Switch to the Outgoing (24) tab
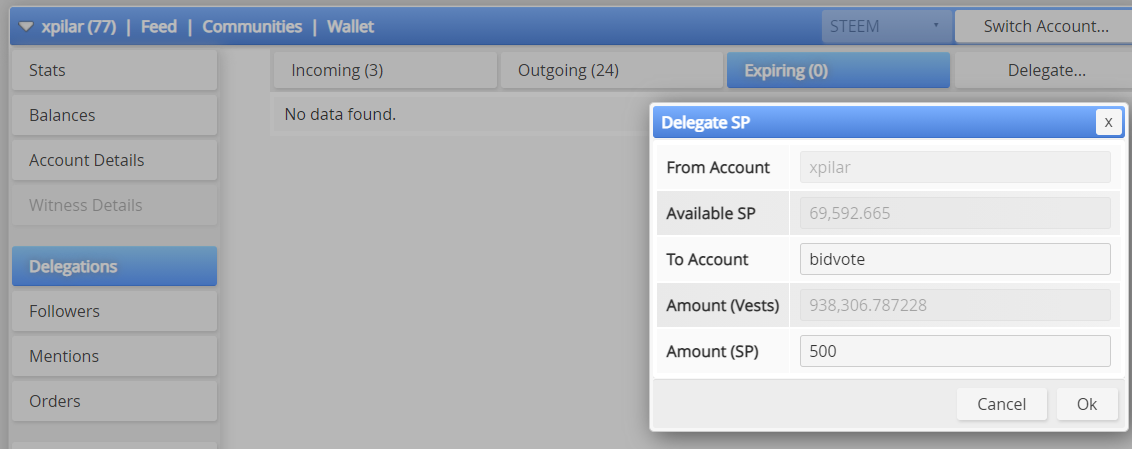1132x449 pixels. click(611, 71)
